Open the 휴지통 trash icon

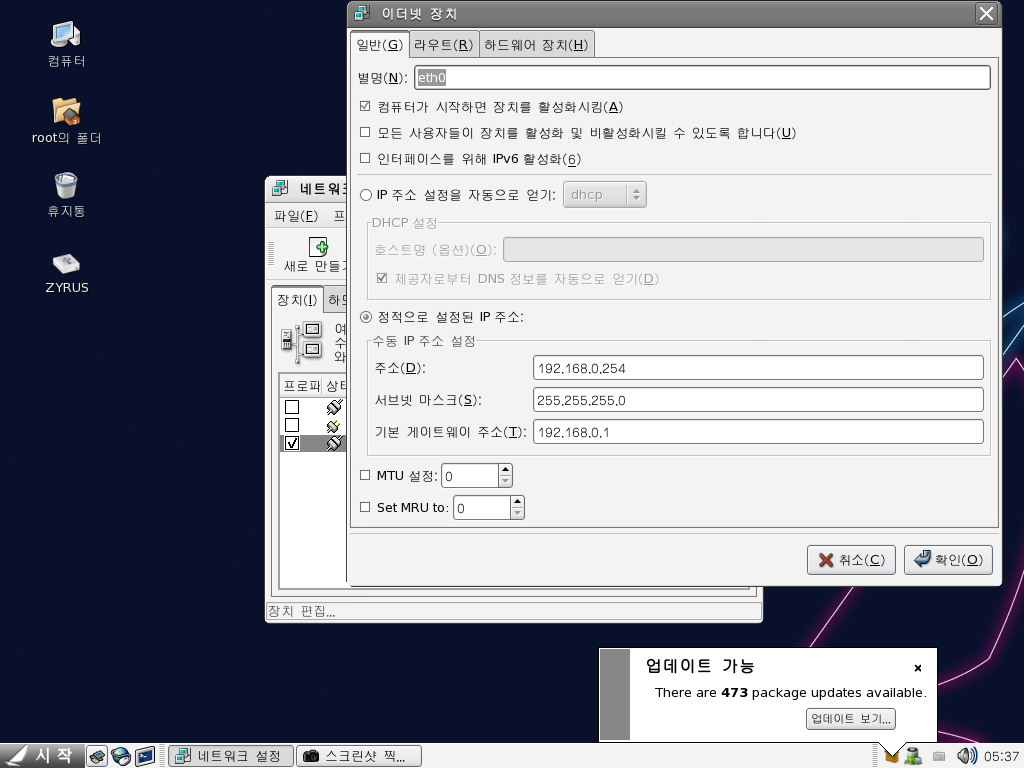click(x=66, y=186)
